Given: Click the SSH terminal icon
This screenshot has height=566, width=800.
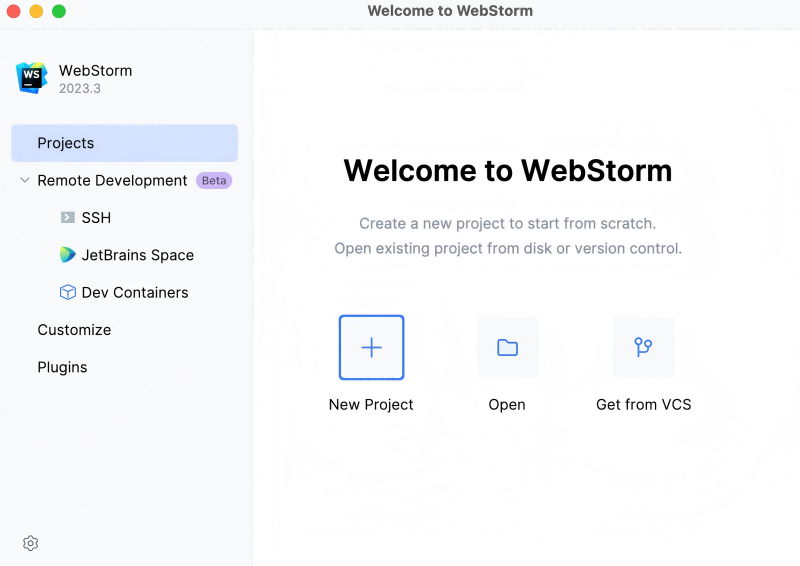Looking at the screenshot, I should click(x=67, y=218).
